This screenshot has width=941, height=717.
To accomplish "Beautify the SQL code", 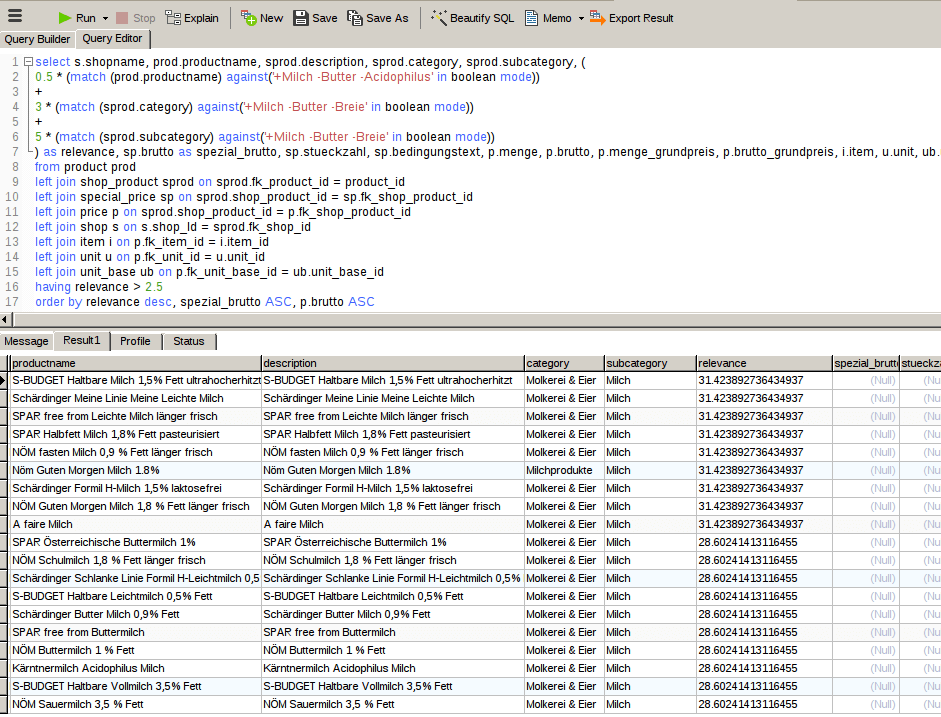I will pos(472,18).
